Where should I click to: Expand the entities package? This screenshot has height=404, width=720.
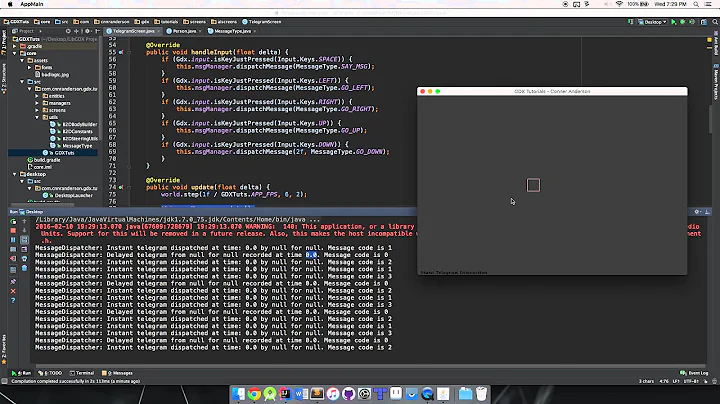(x=37, y=96)
